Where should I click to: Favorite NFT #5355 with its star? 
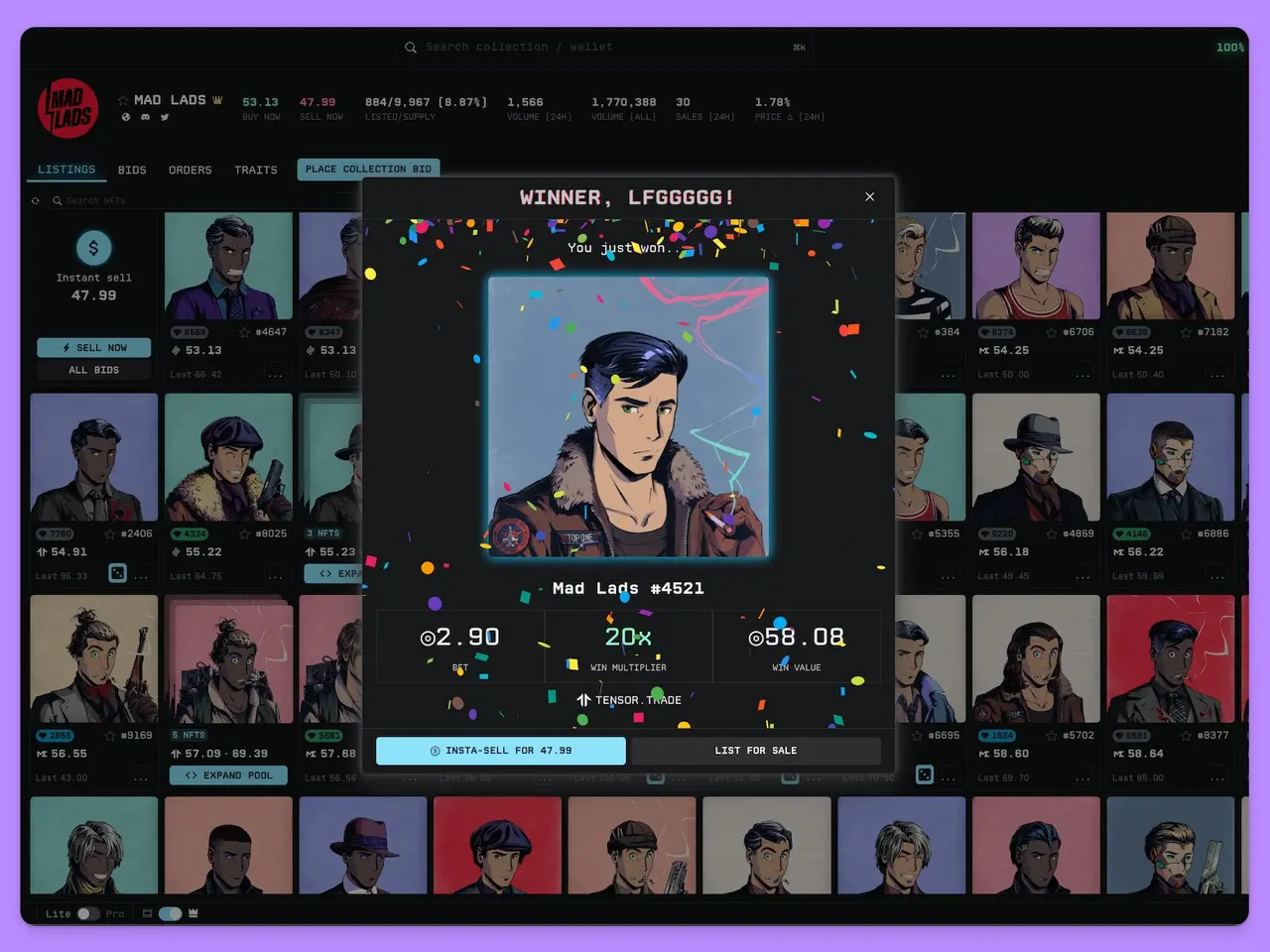click(x=918, y=534)
